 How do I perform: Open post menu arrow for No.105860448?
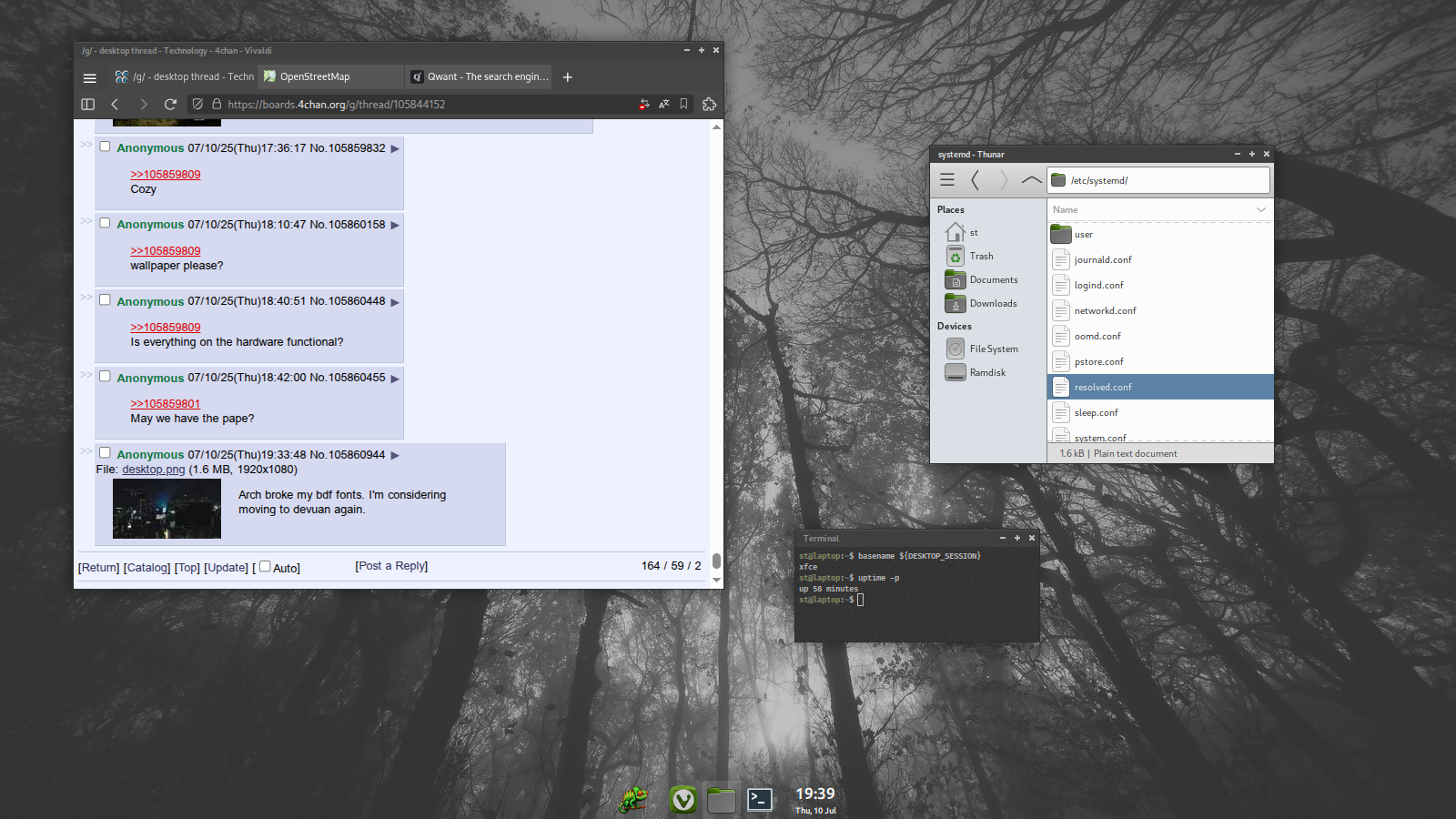(x=395, y=302)
